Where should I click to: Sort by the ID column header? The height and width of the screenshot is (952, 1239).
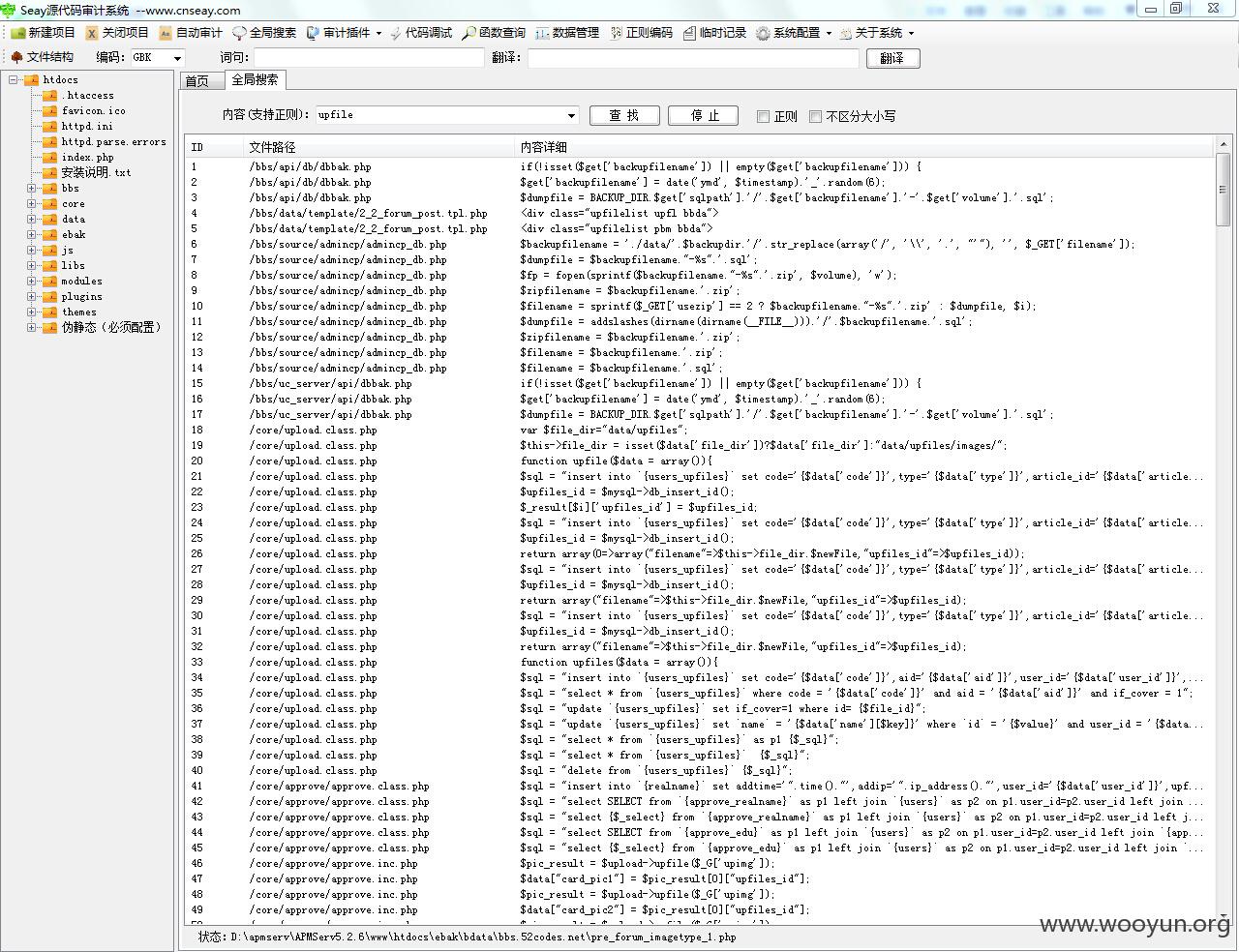214,147
